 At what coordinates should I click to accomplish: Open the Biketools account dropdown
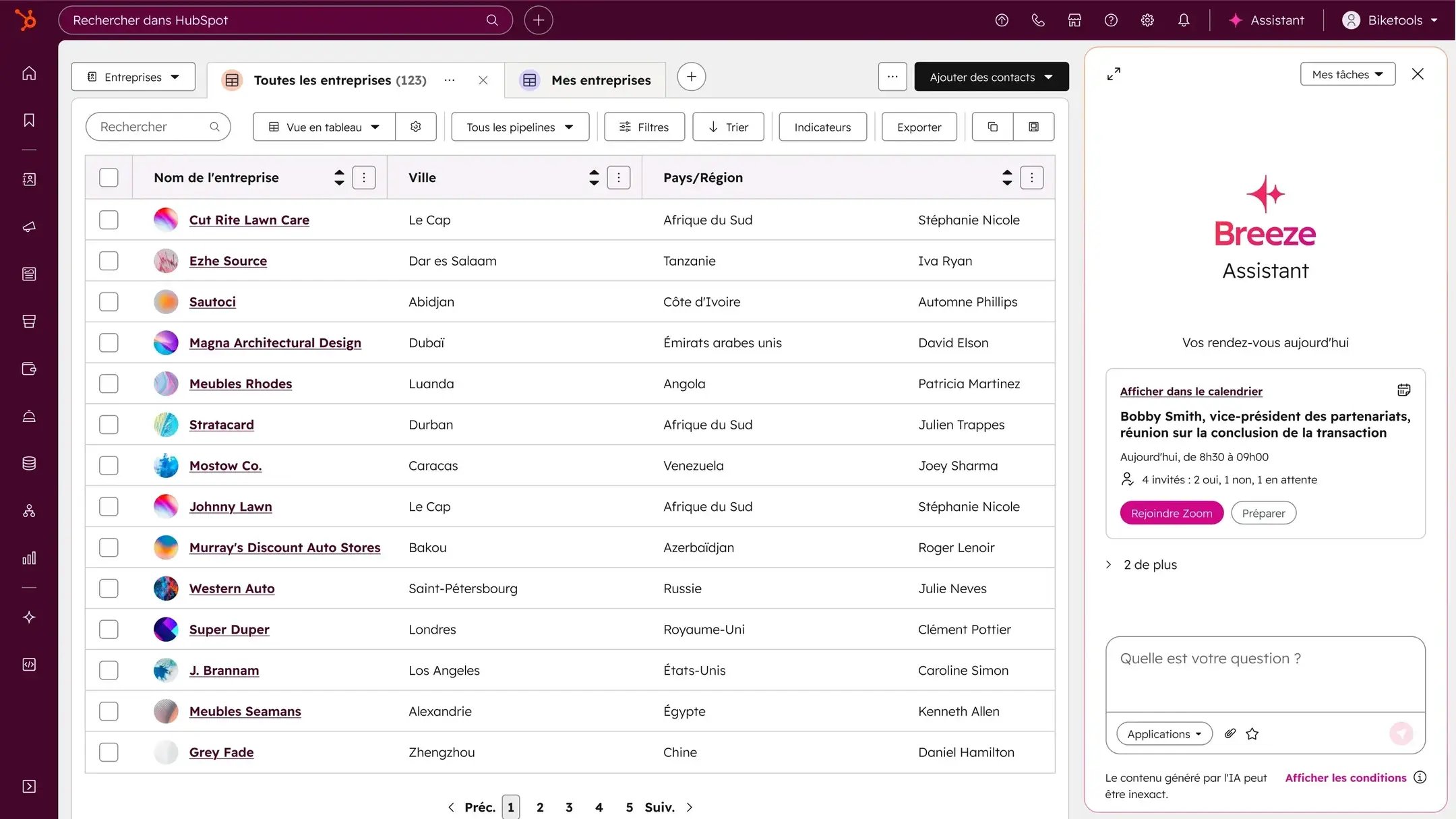[1390, 20]
